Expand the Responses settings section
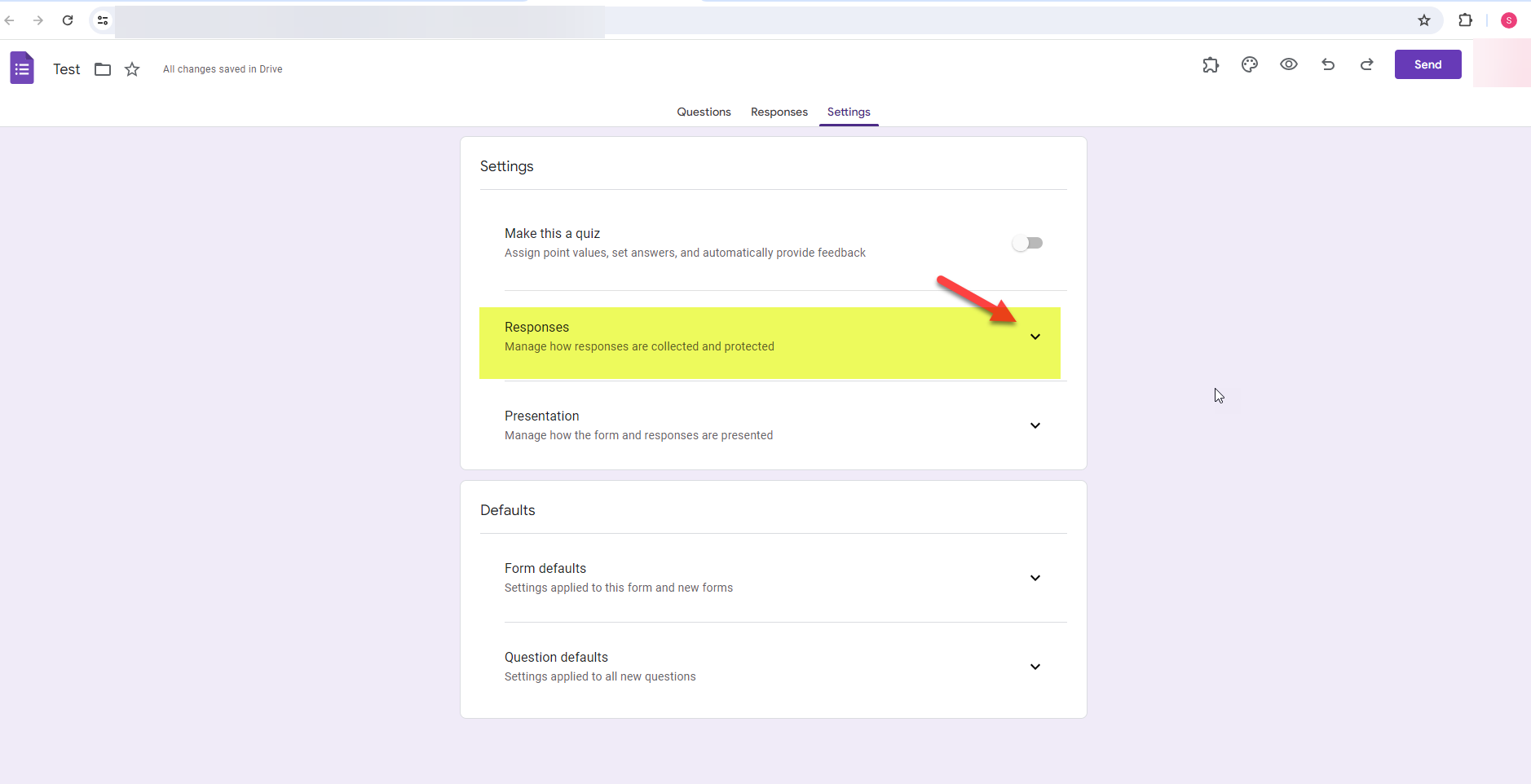Screen dimensions: 1531x784 pos(1035,336)
